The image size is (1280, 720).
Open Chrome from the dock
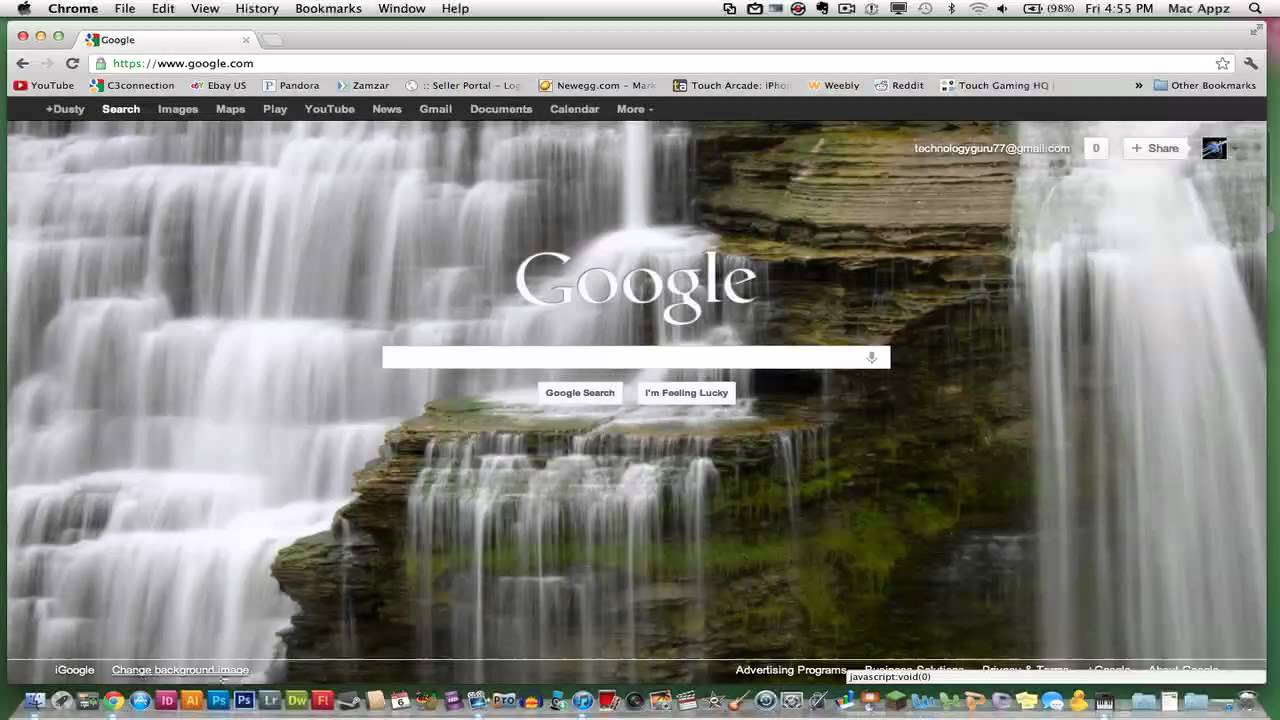(114, 701)
